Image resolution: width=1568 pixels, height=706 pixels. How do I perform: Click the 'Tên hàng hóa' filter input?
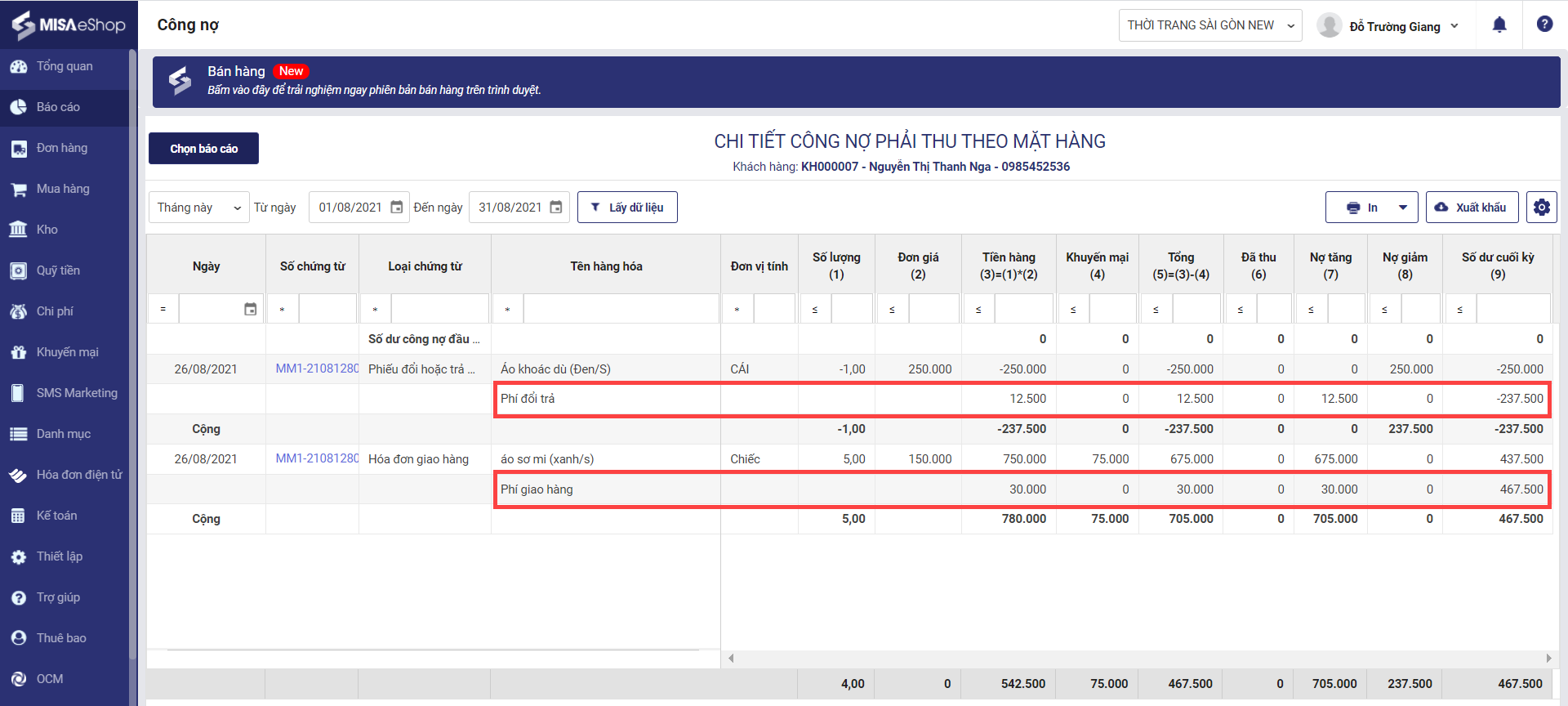(620, 309)
